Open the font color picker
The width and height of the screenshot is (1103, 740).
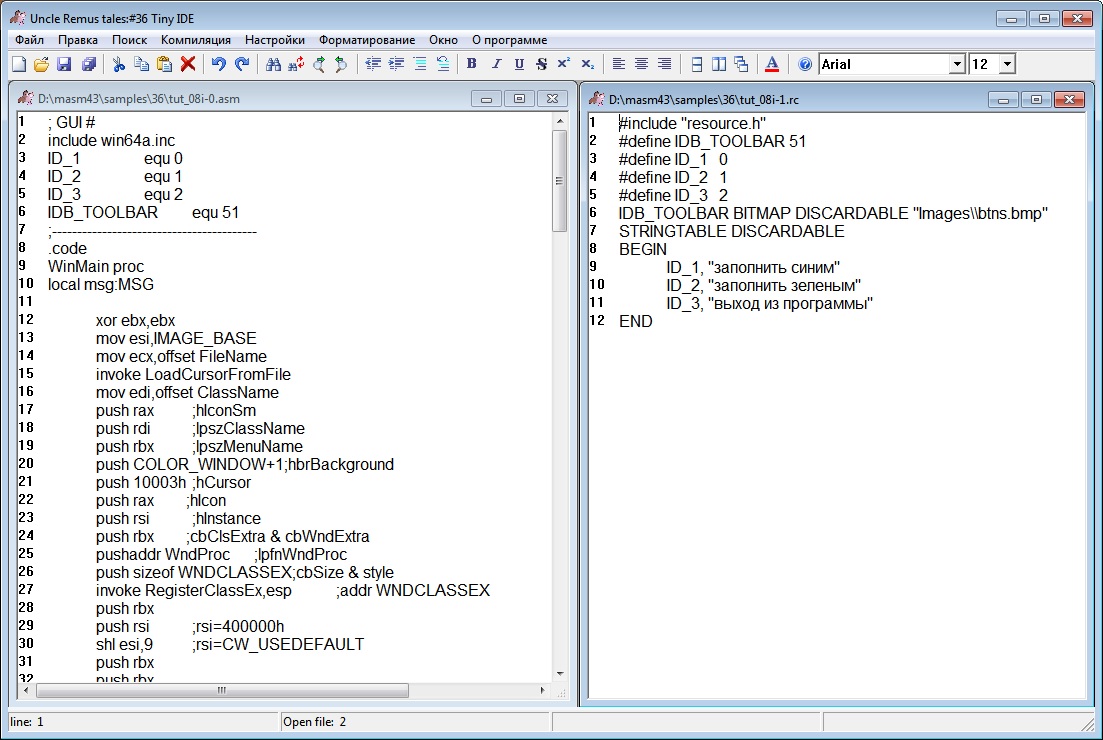point(771,64)
